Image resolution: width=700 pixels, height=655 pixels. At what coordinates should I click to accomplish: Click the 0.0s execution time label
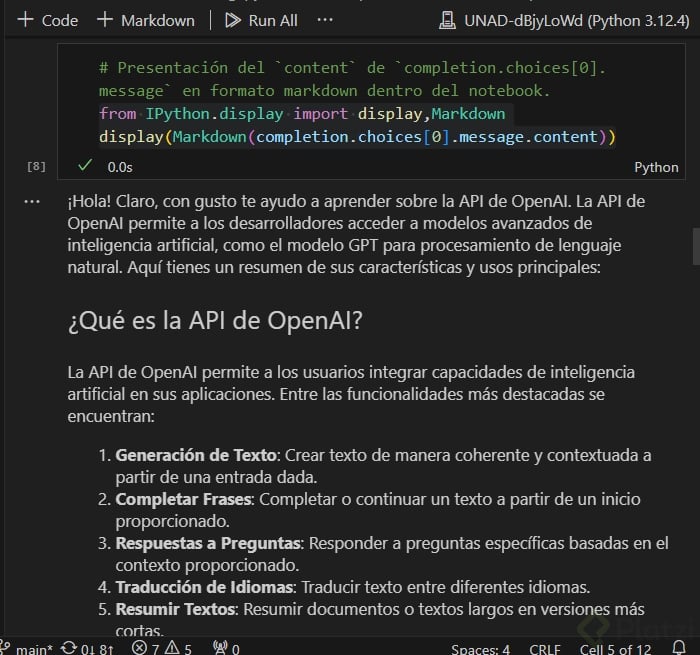click(120, 167)
